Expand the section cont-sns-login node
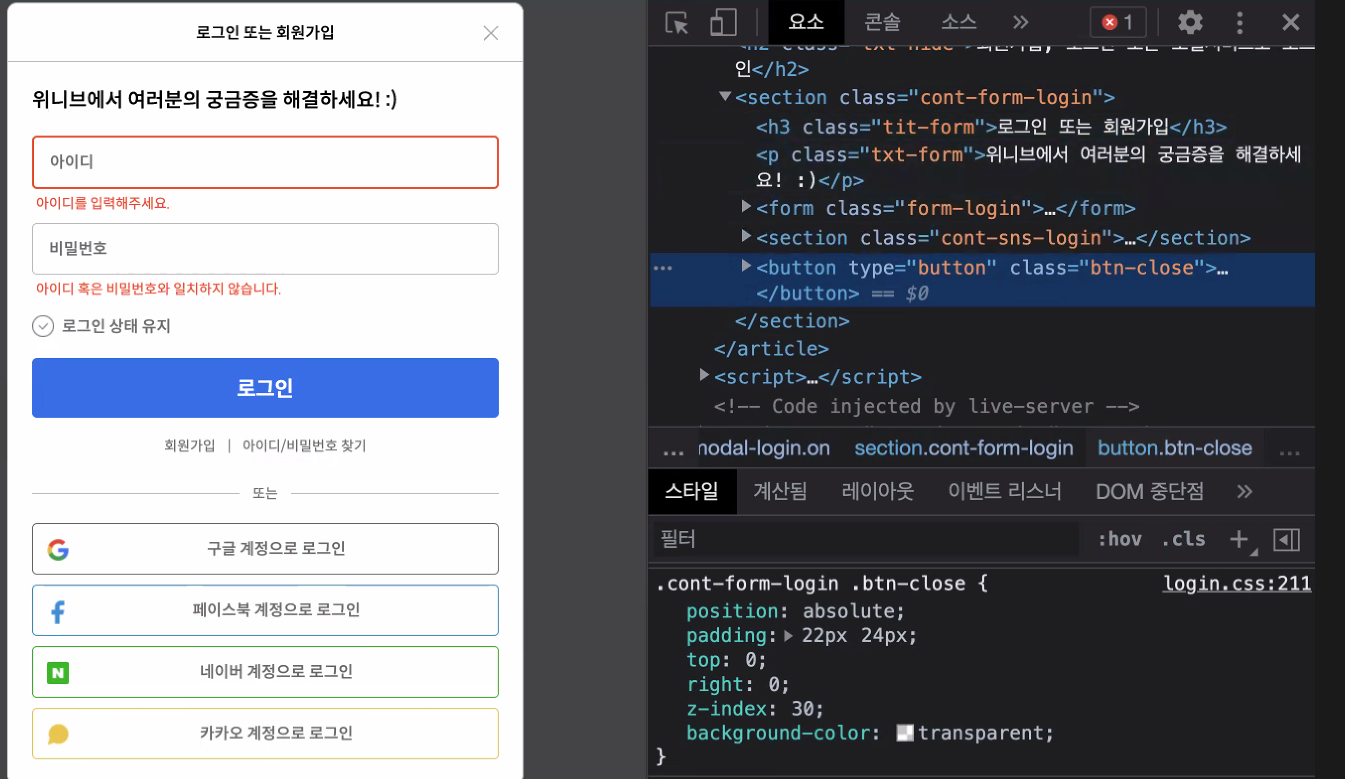 point(746,236)
